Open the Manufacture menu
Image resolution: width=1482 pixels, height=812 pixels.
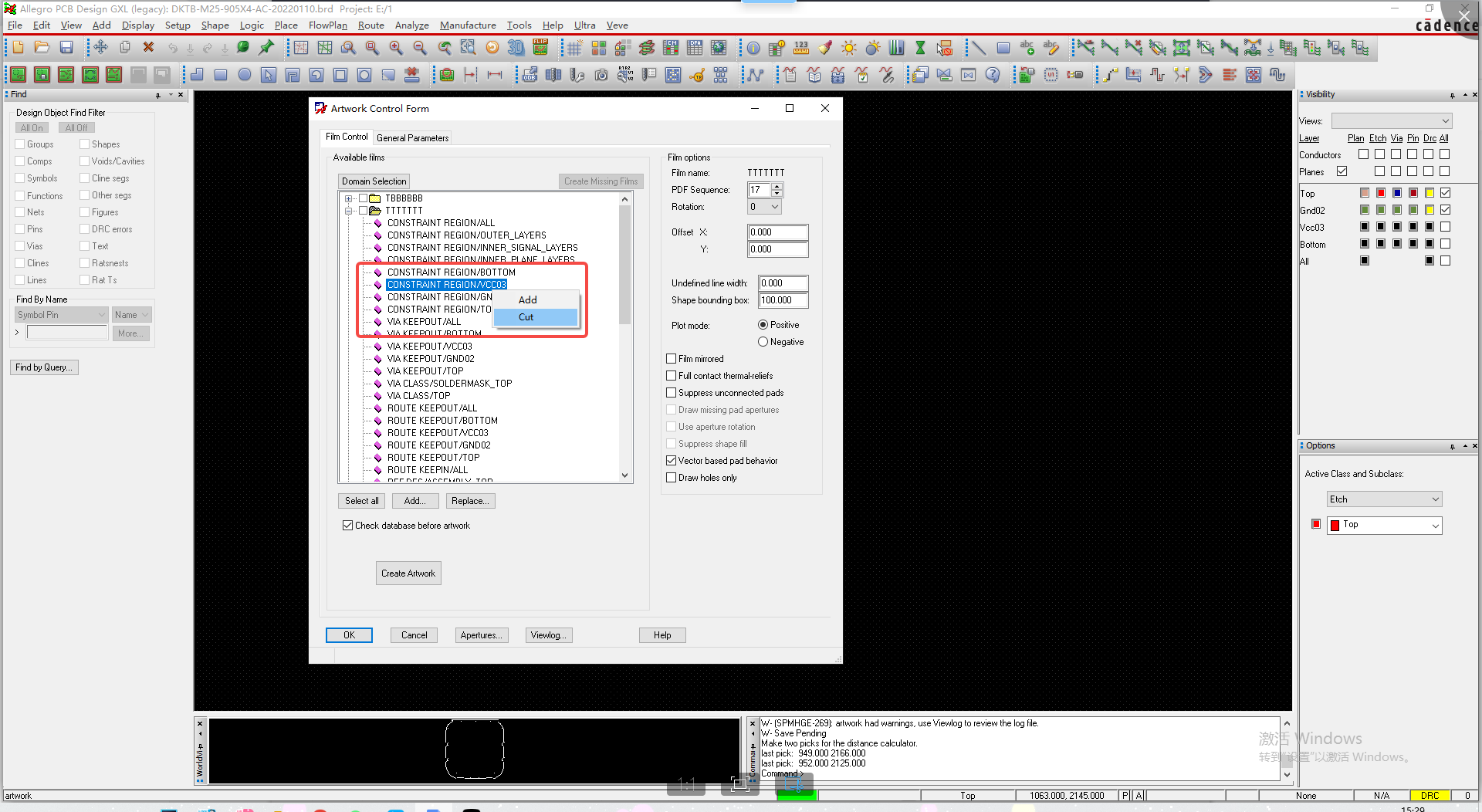tap(468, 25)
